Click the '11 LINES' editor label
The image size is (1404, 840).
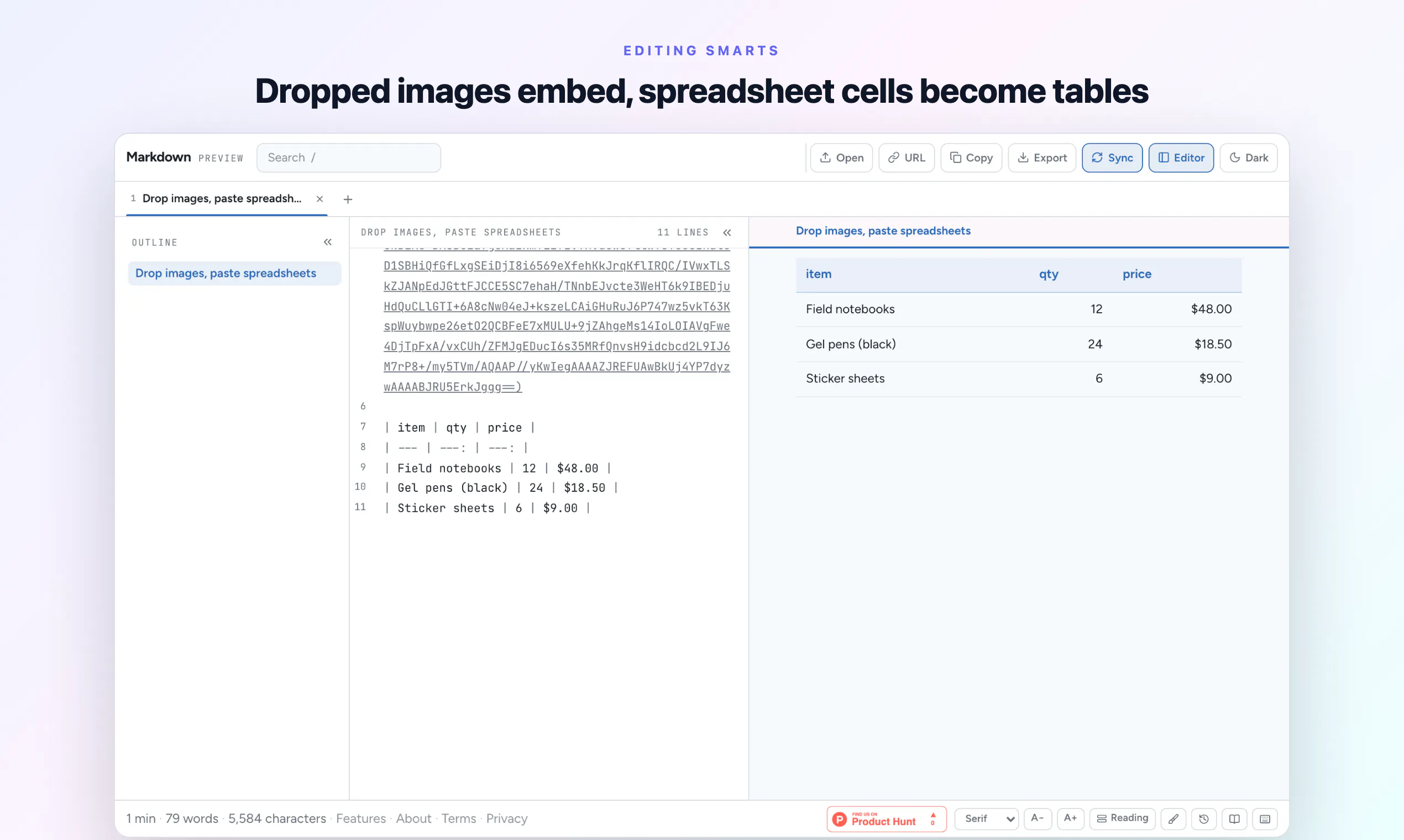[x=683, y=233]
